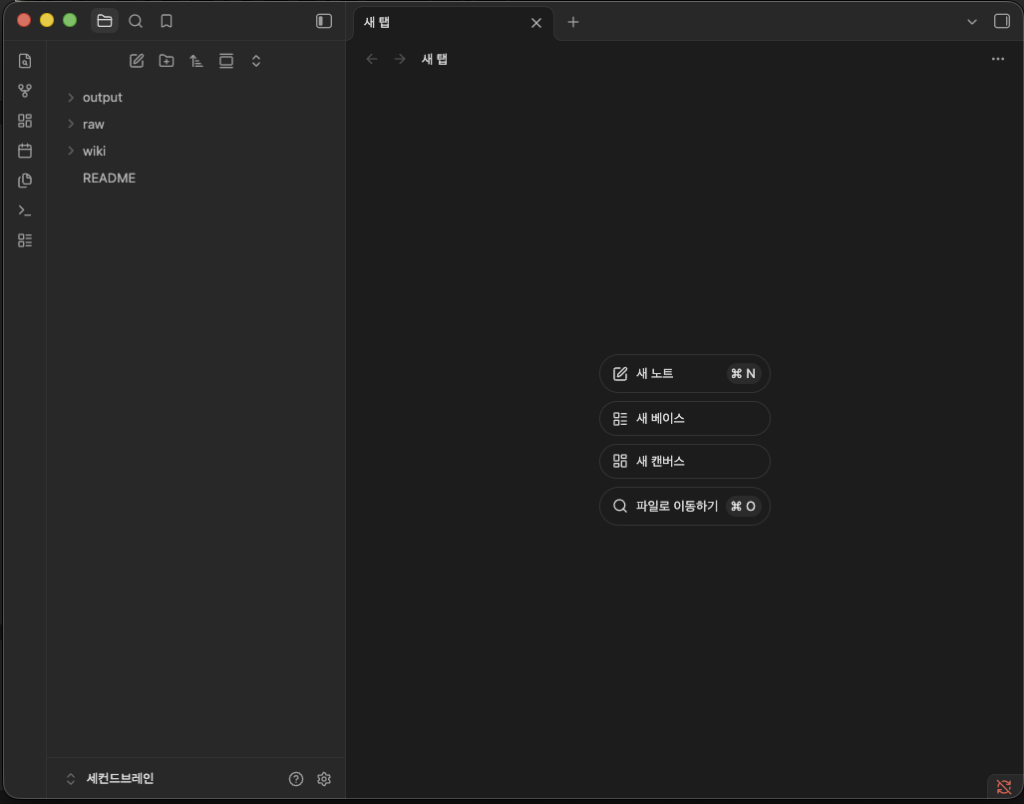Expand the output folder
The height and width of the screenshot is (804, 1024).
click(71, 97)
